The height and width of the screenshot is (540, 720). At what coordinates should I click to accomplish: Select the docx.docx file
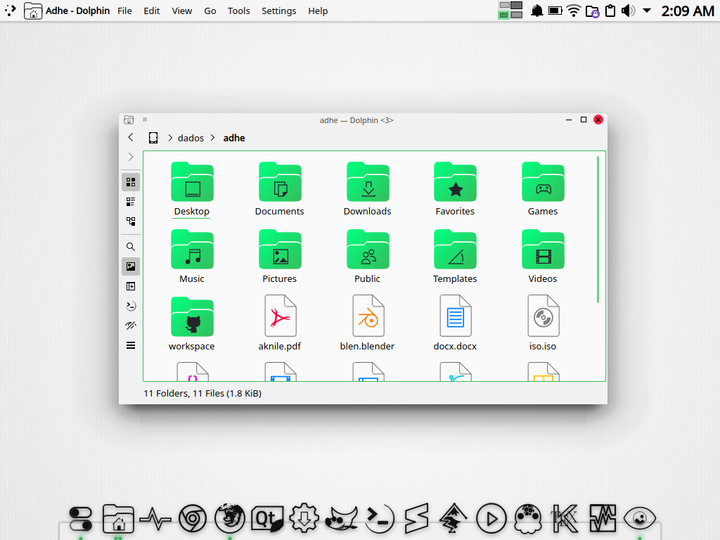click(455, 324)
